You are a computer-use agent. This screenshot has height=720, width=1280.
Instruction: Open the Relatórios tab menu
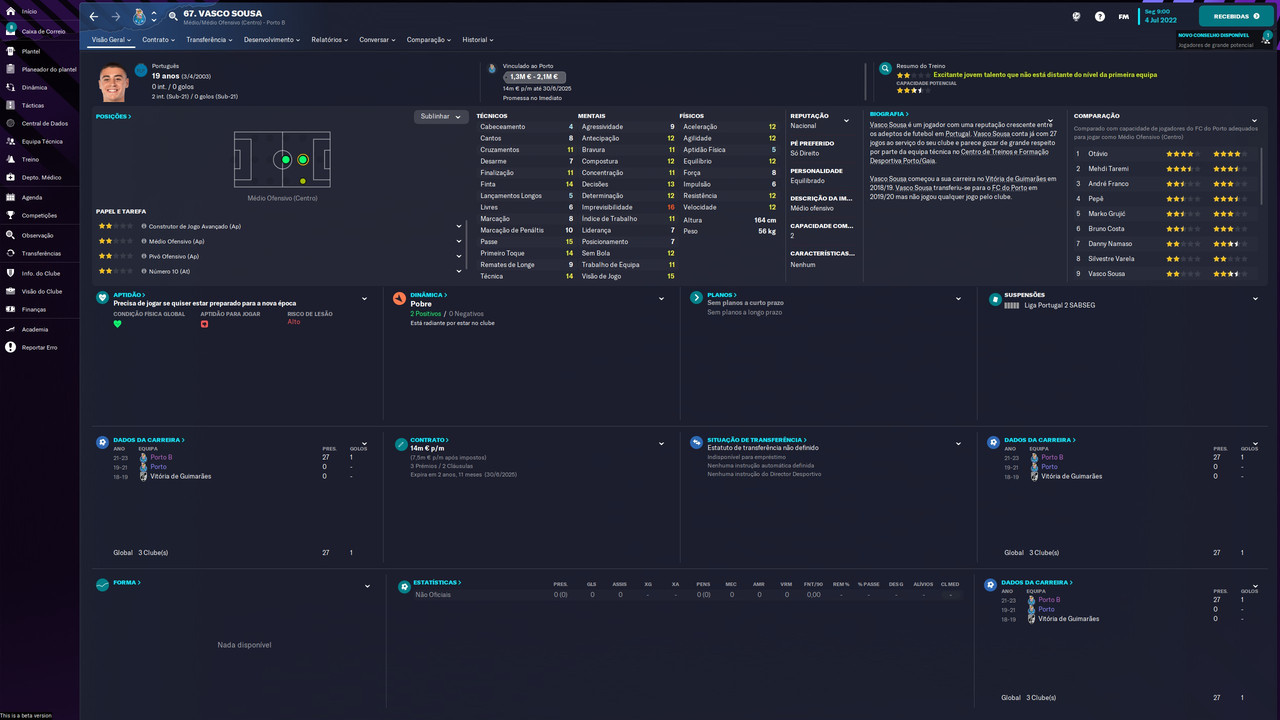pos(330,40)
